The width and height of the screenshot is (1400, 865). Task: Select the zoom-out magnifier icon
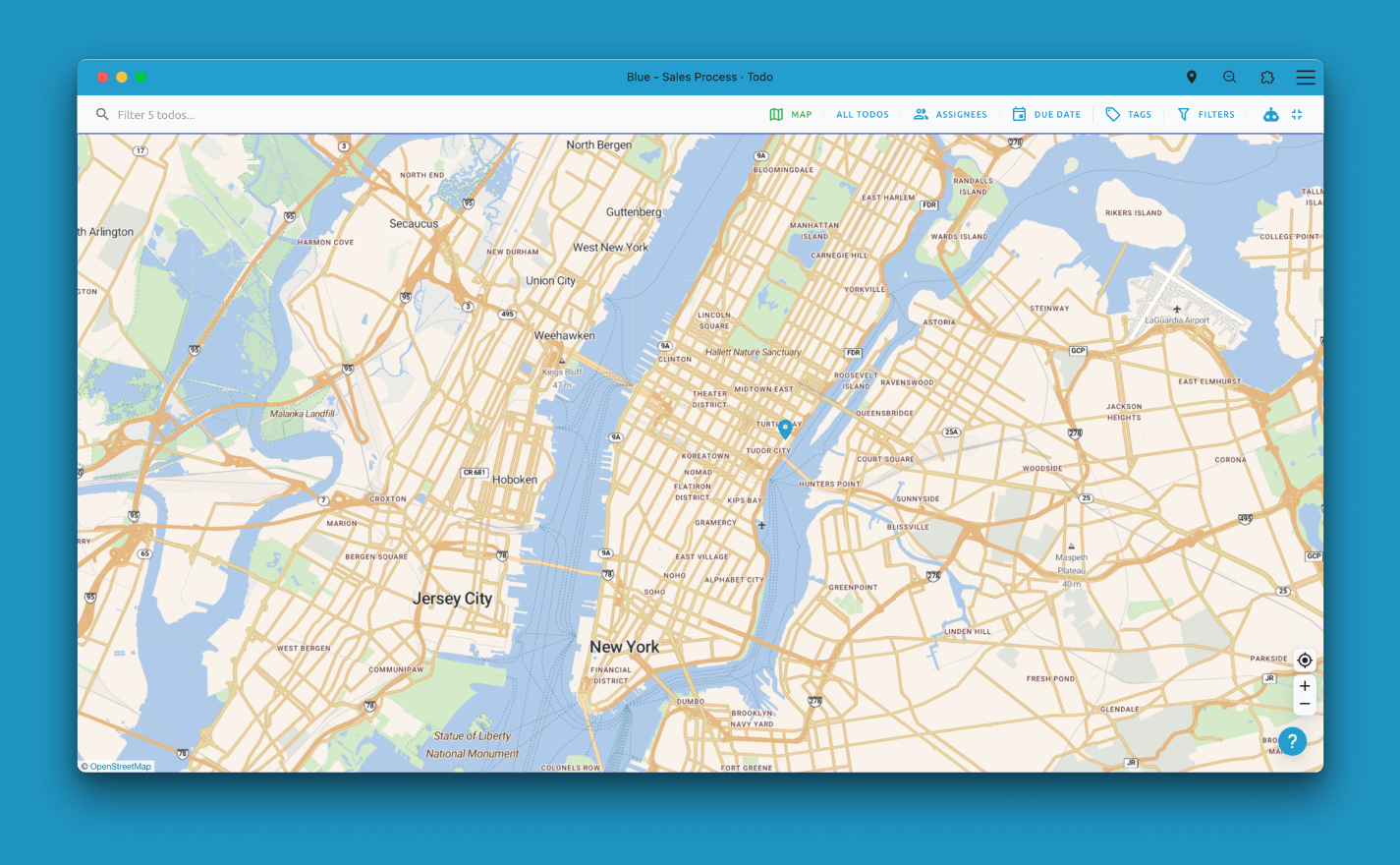click(x=1229, y=77)
